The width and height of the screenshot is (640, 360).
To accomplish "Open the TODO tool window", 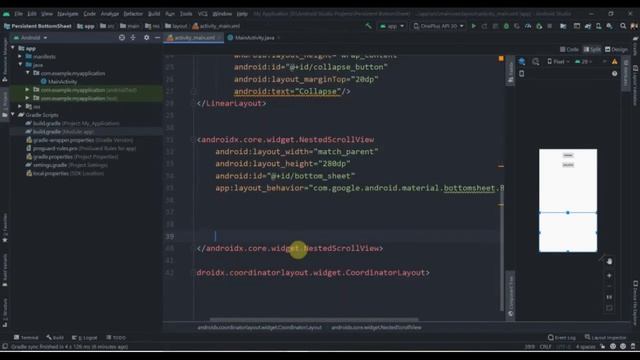I will pos(116,338).
